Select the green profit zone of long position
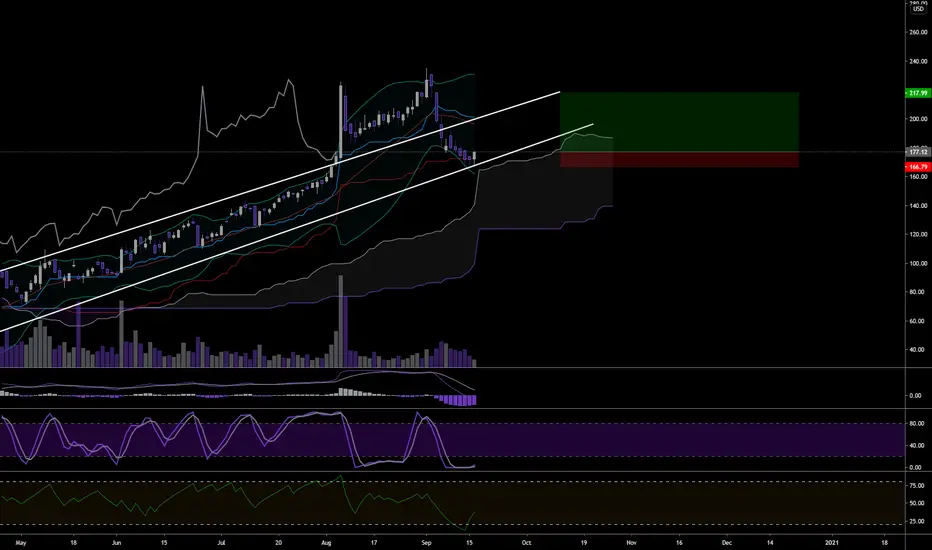Viewport: 932px width, 550px height. point(679,122)
